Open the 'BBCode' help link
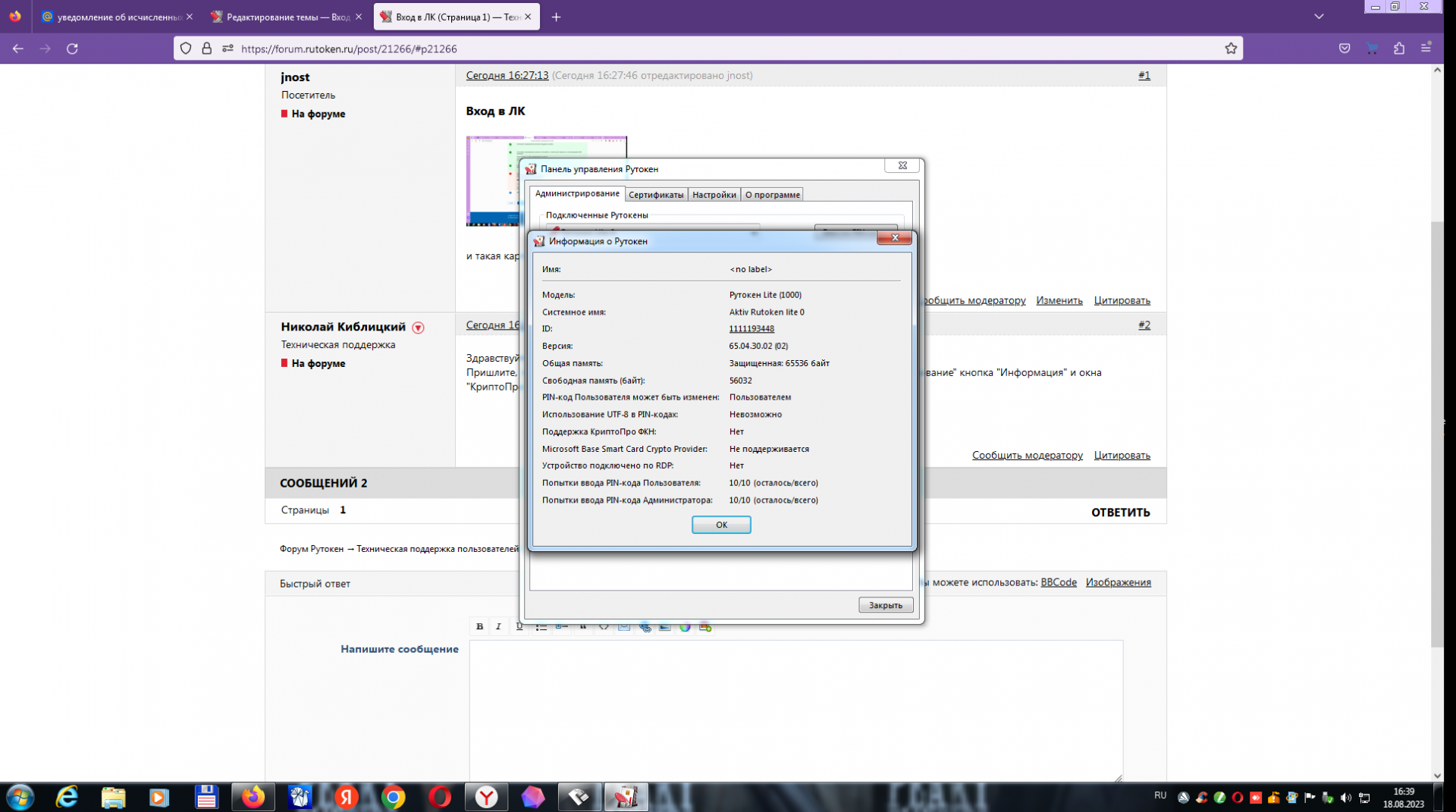 [x=1058, y=582]
